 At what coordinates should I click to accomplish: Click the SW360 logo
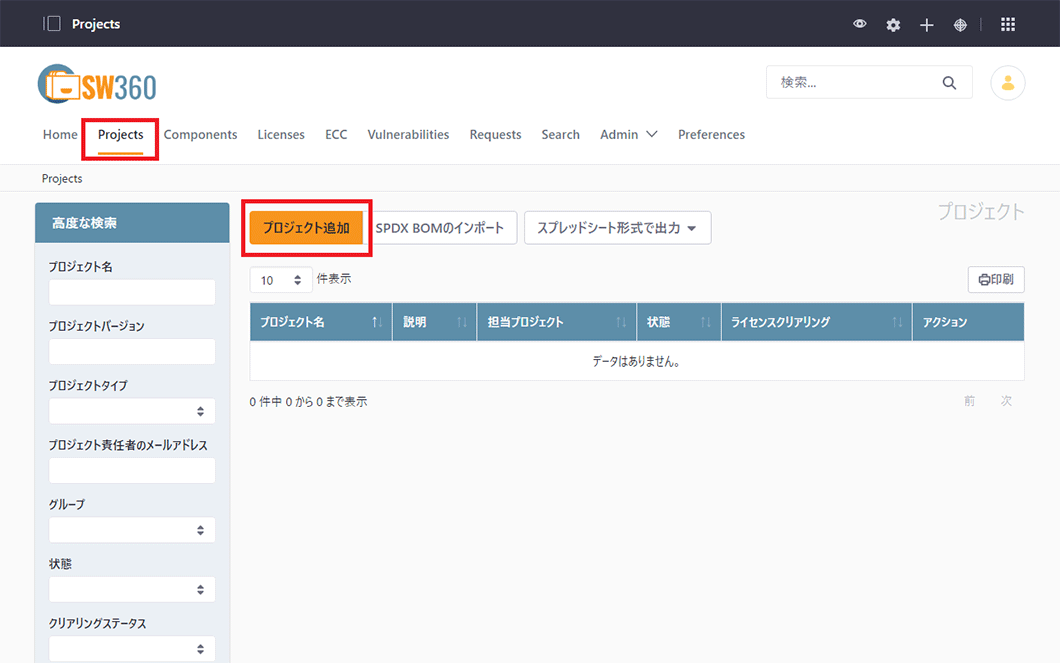pyautogui.click(x=97, y=86)
